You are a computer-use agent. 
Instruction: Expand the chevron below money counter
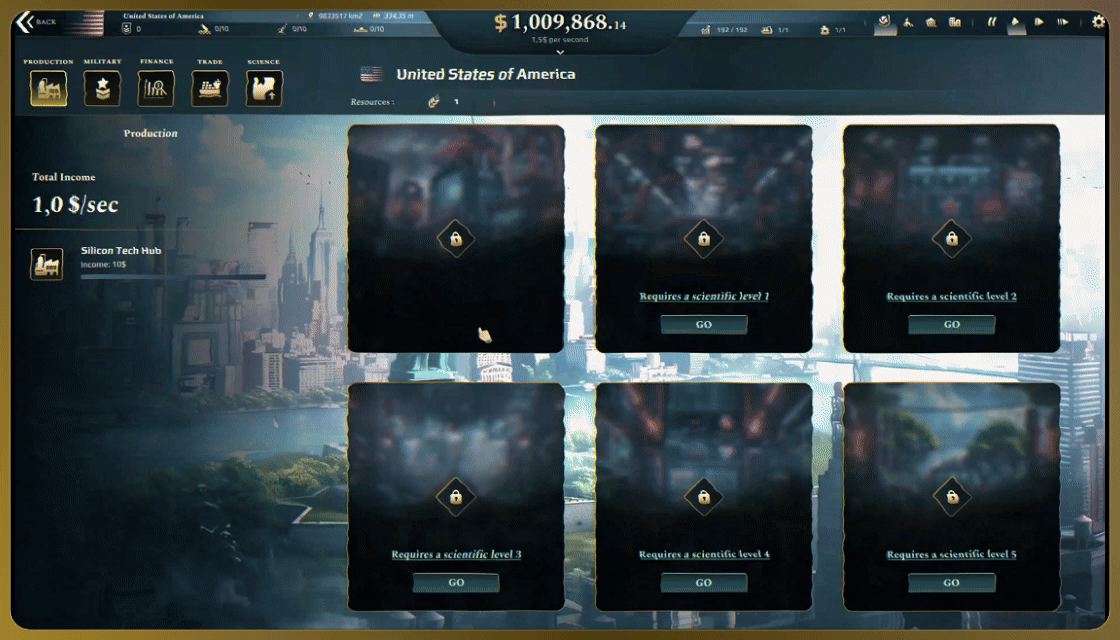560,51
